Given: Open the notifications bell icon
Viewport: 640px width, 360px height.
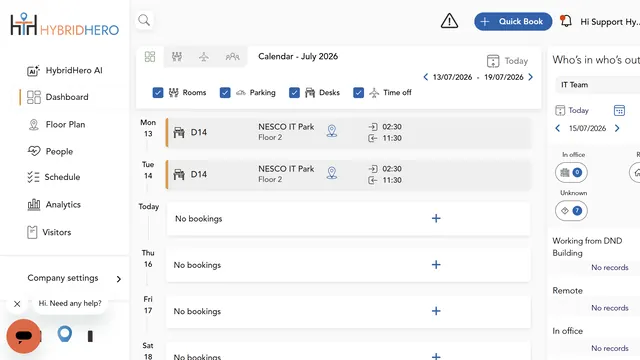Looking at the screenshot, I should [x=566, y=21].
